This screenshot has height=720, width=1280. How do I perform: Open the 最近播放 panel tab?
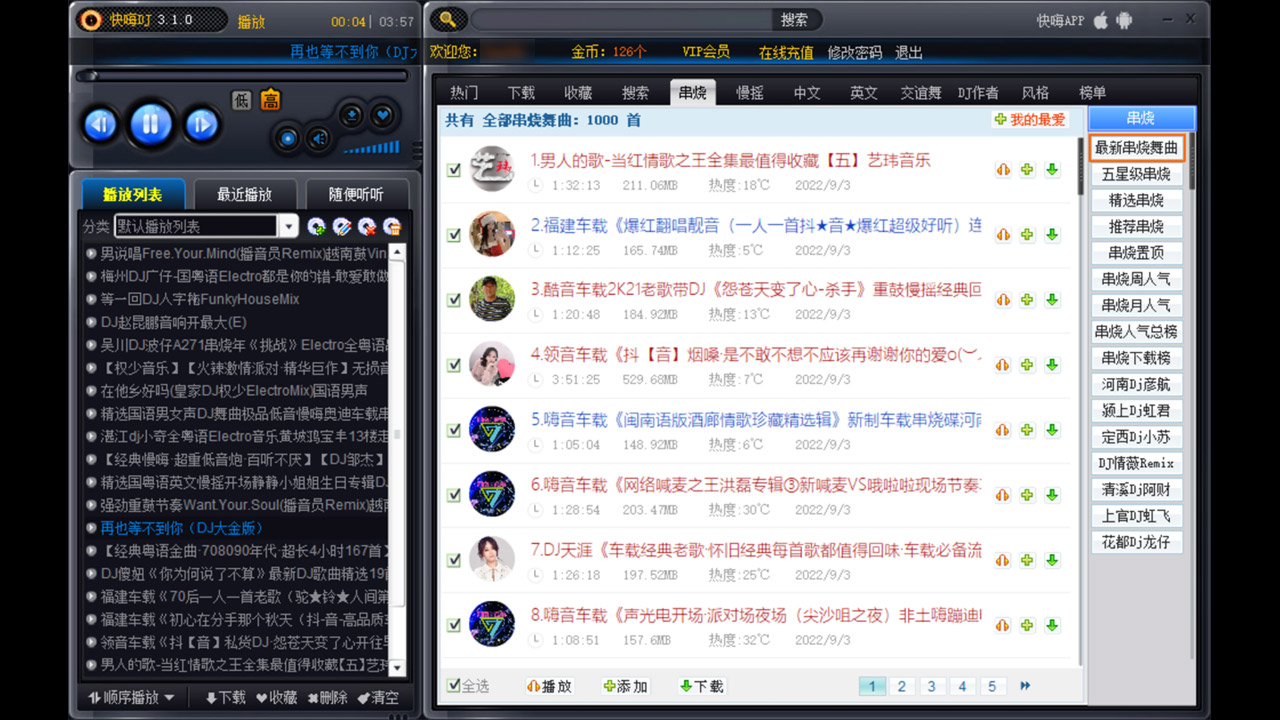(x=246, y=195)
